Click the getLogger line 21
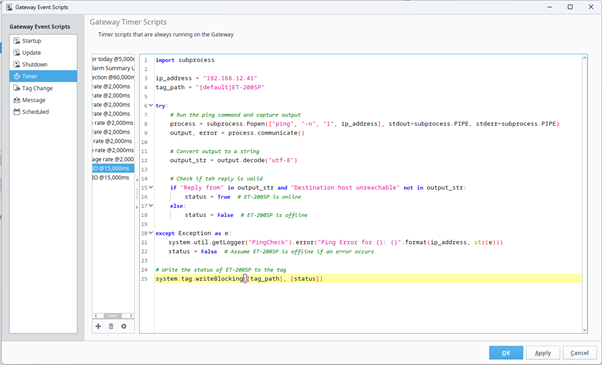 (336, 243)
